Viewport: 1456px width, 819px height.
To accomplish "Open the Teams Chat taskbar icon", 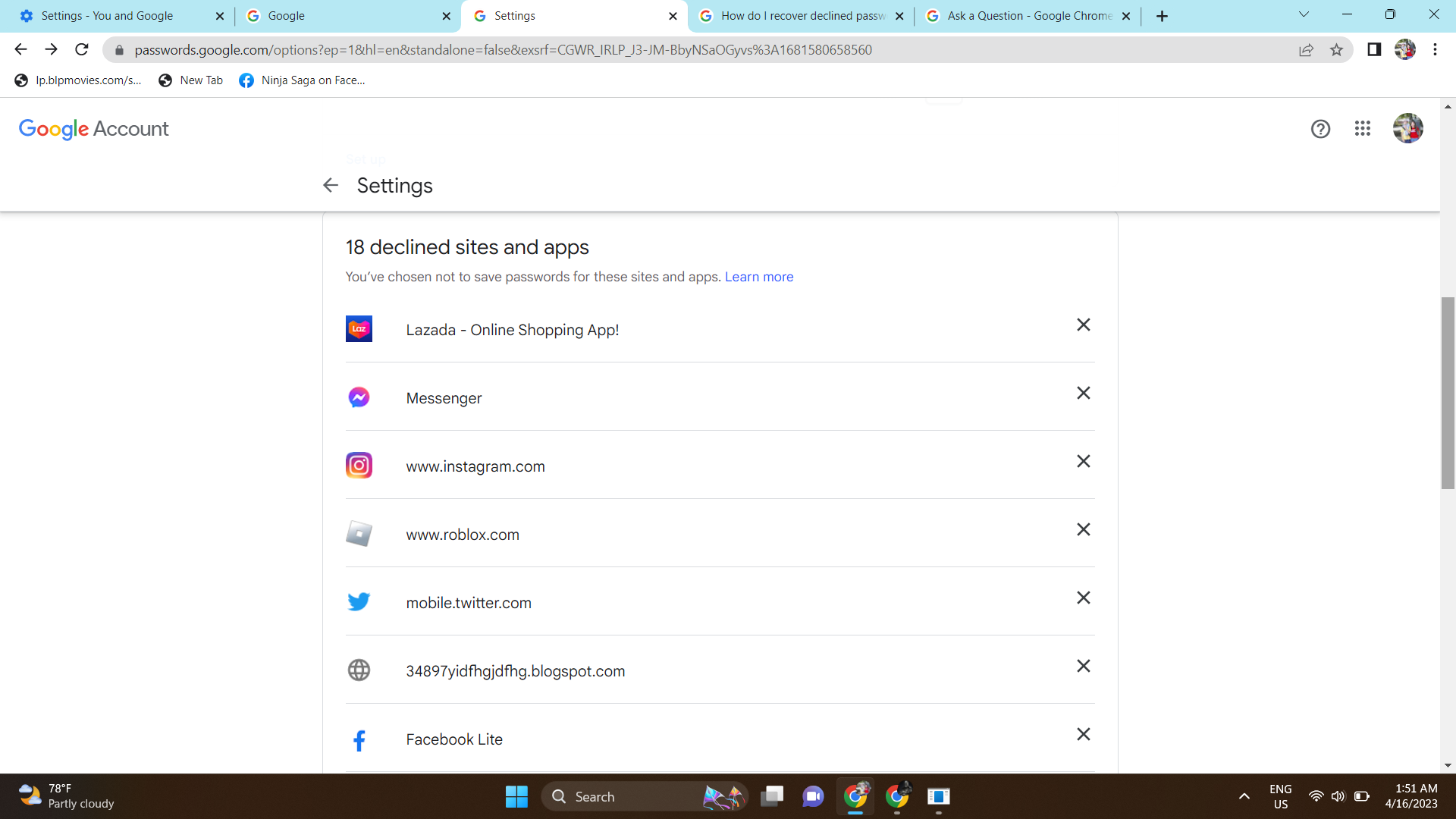I will [813, 796].
